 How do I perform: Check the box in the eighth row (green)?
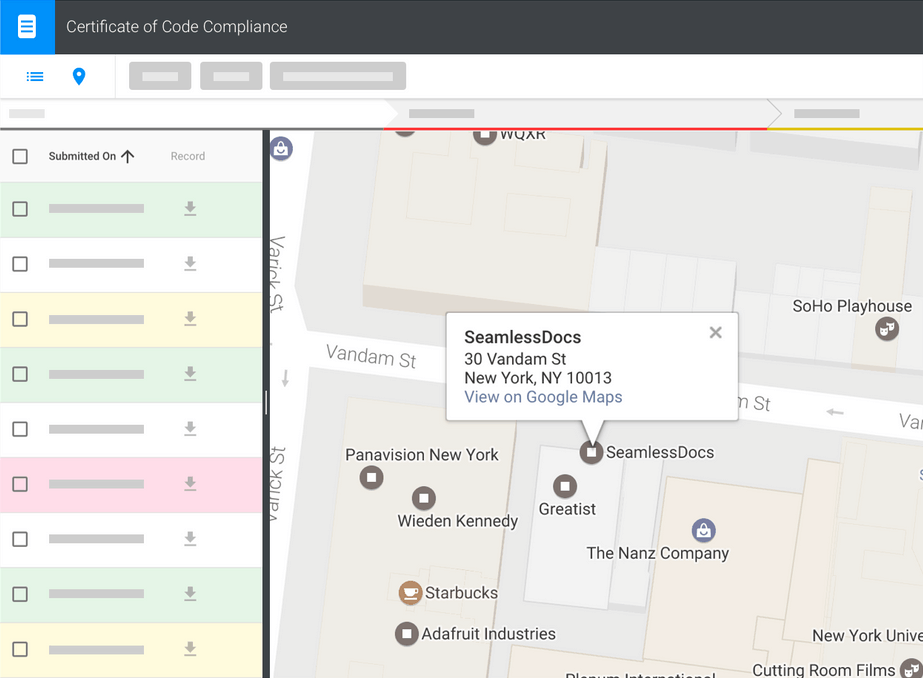click(20, 594)
